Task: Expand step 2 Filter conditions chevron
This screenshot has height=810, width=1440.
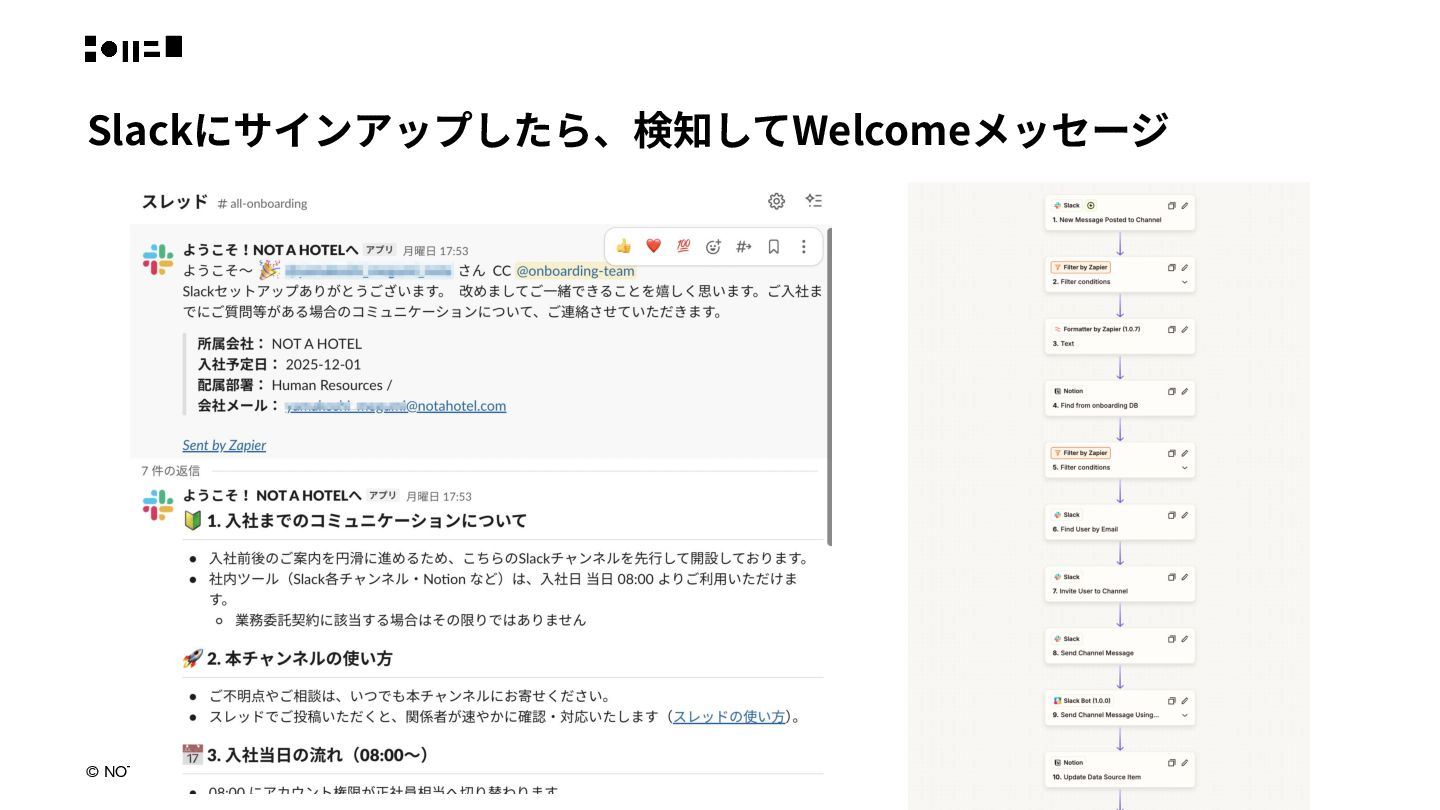Action: point(1185,282)
